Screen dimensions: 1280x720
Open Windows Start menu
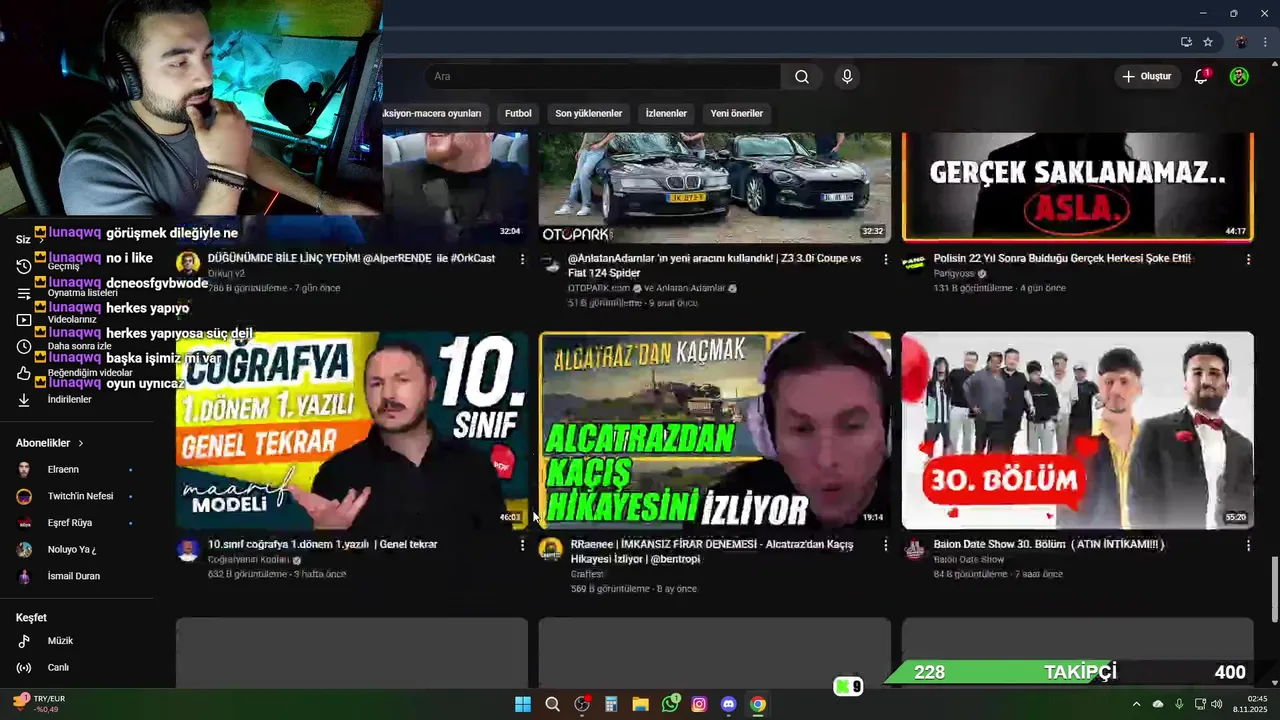coord(523,704)
